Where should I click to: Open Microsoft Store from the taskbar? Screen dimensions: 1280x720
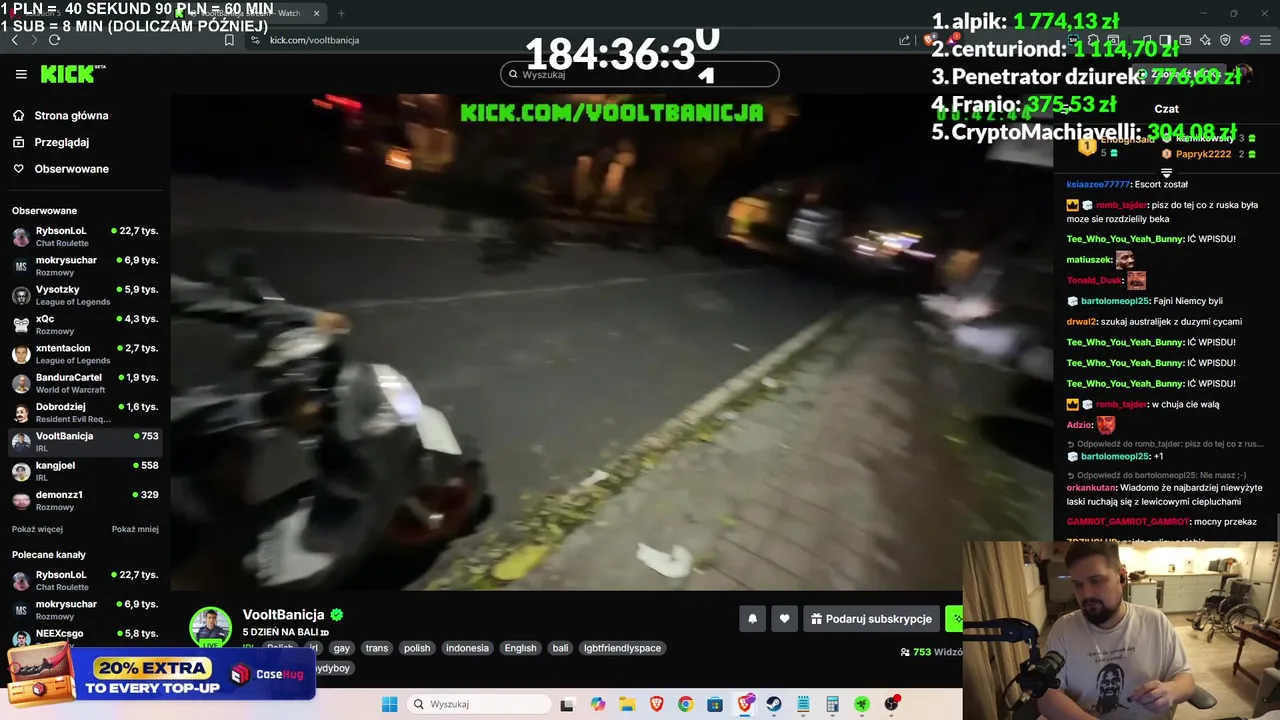[715, 704]
